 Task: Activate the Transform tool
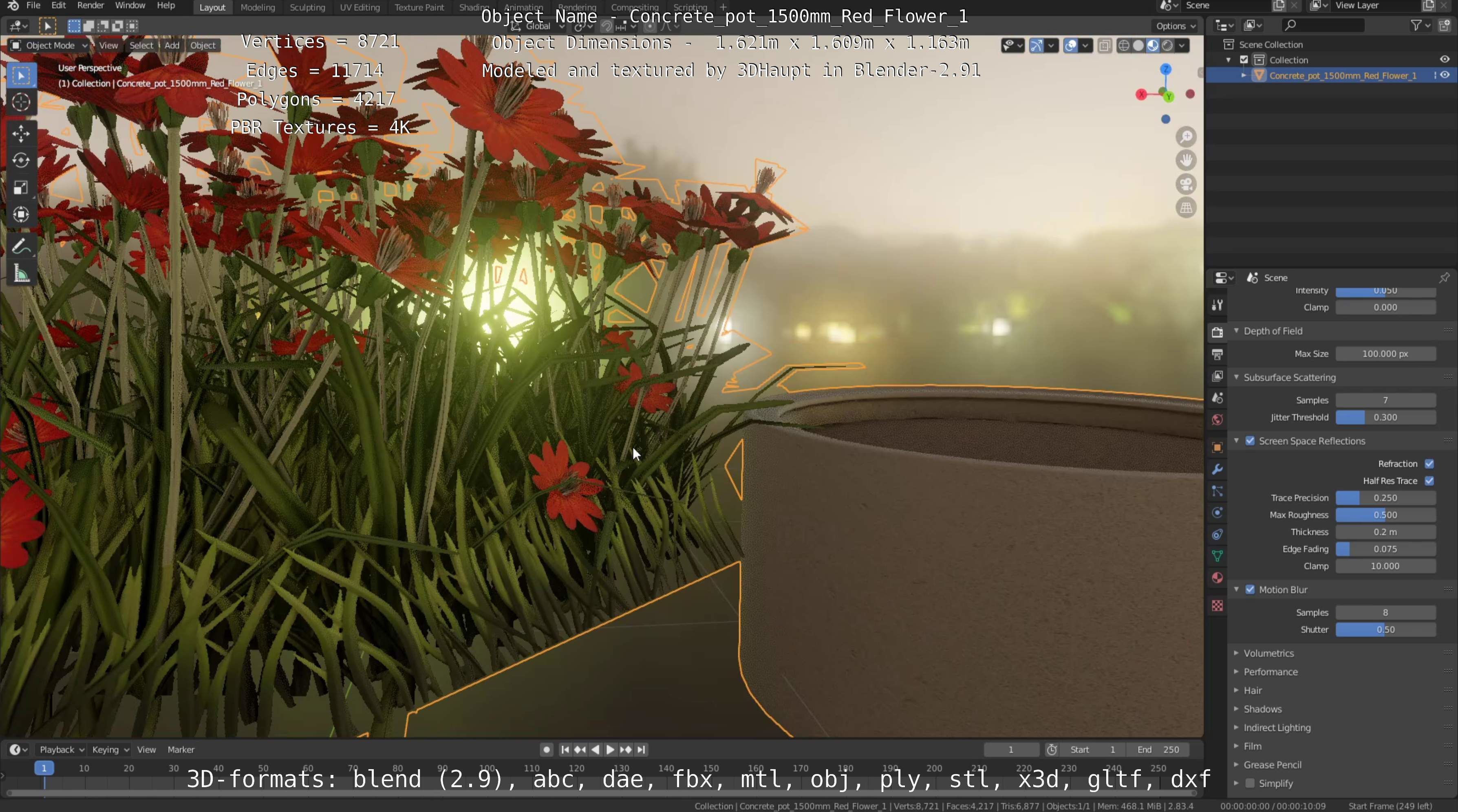click(x=21, y=214)
